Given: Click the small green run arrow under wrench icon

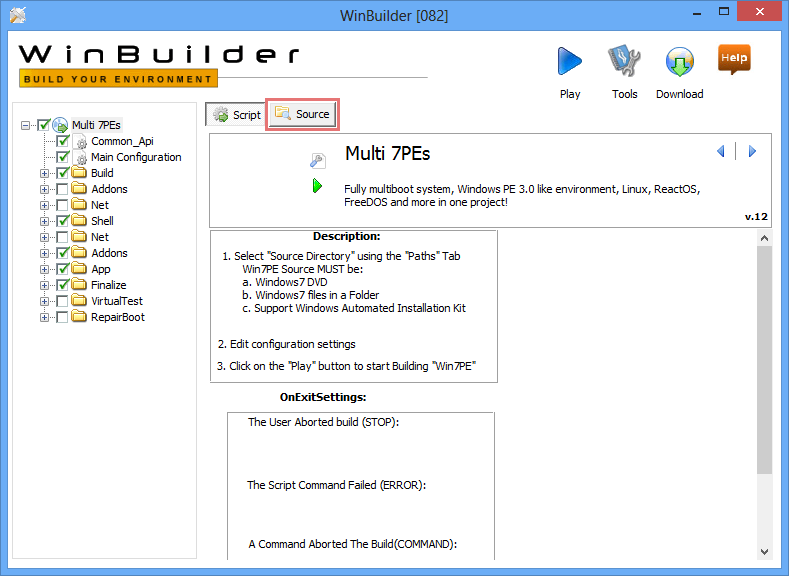Looking at the screenshot, I should click(x=318, y=186).
